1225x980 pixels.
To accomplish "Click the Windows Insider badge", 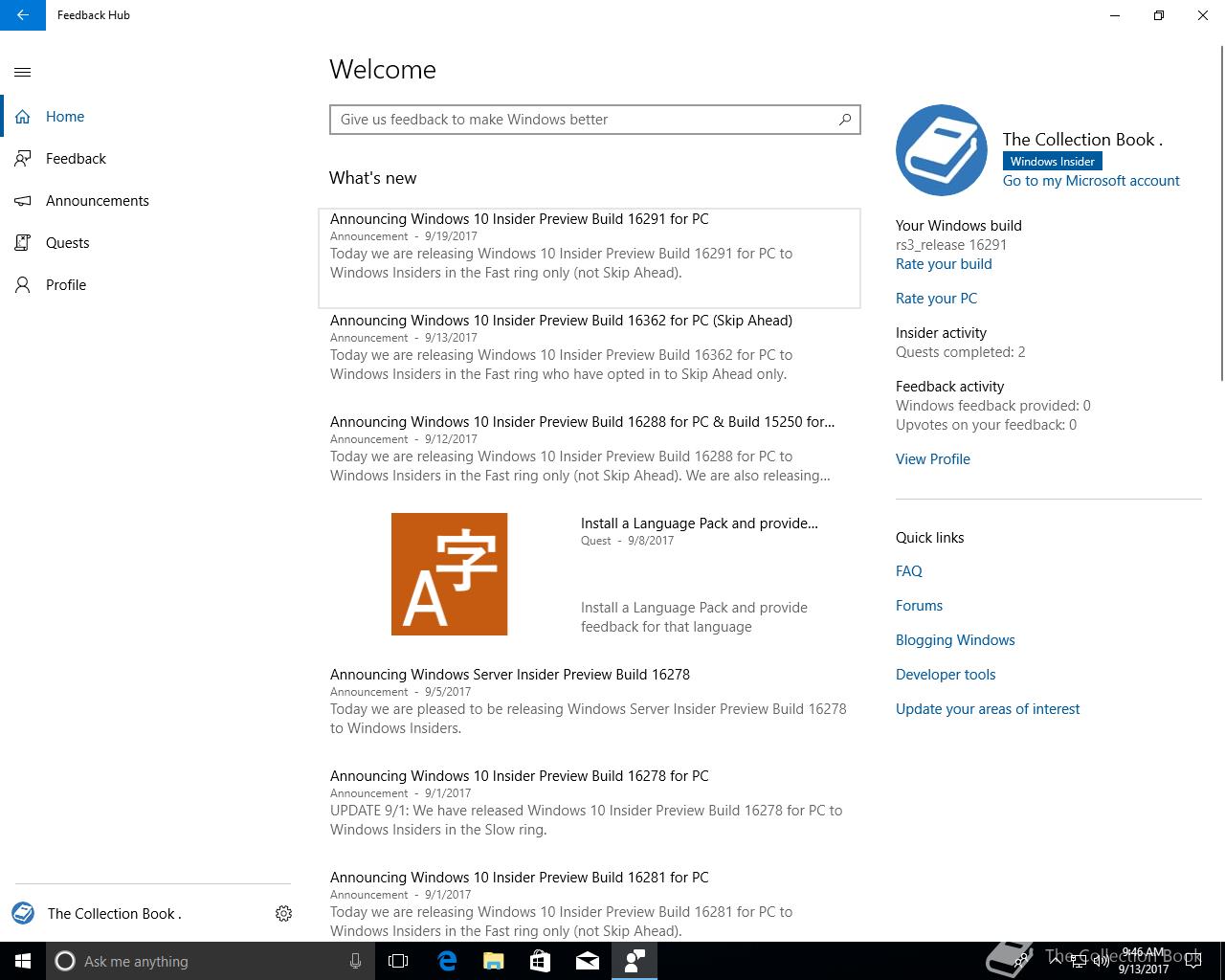I will click(1052, 162).
